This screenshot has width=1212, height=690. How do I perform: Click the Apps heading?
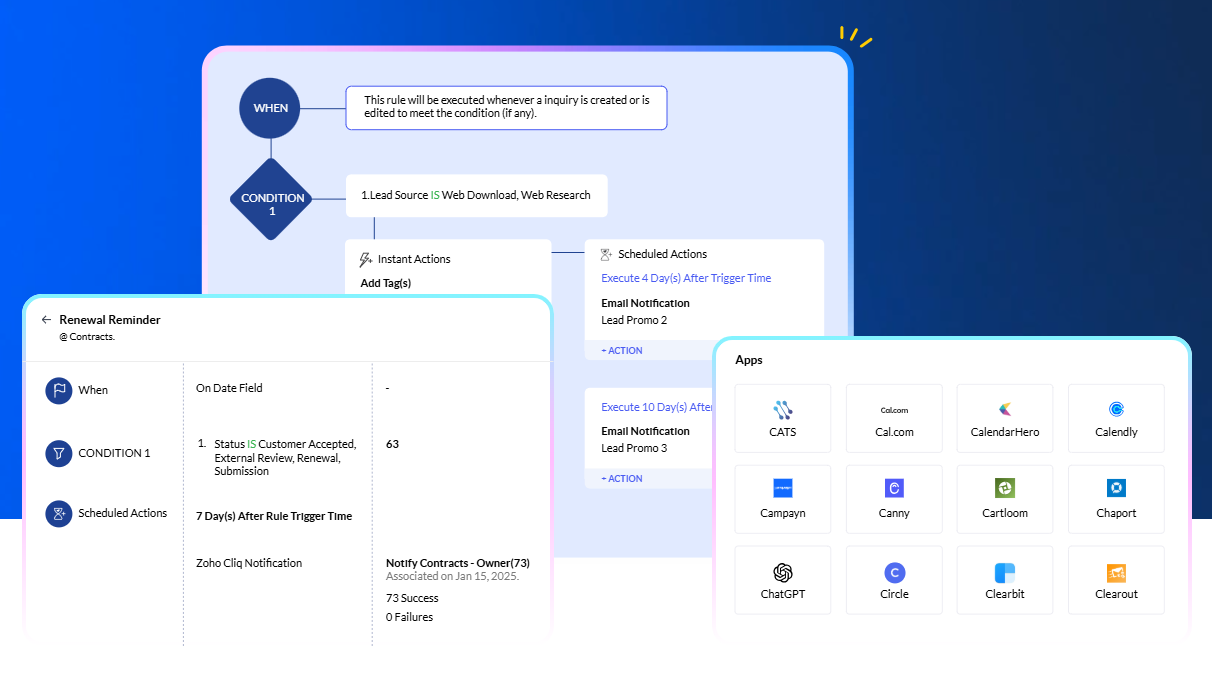749,360
